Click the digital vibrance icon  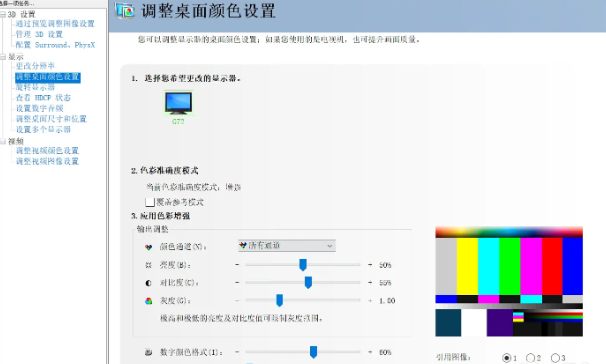(148, 352)
